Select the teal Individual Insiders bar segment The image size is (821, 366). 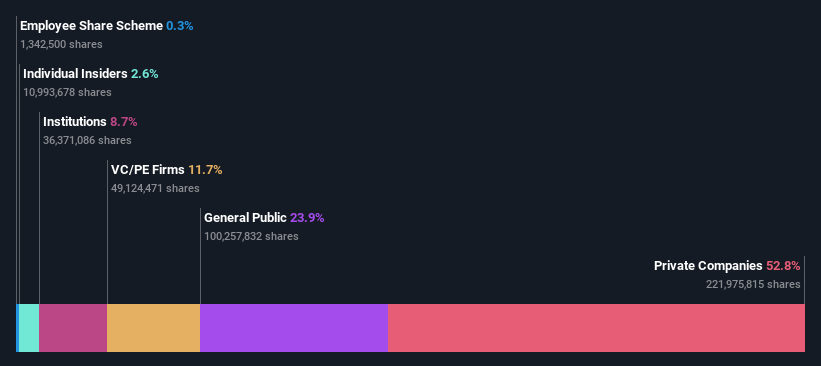pos(29,328)
